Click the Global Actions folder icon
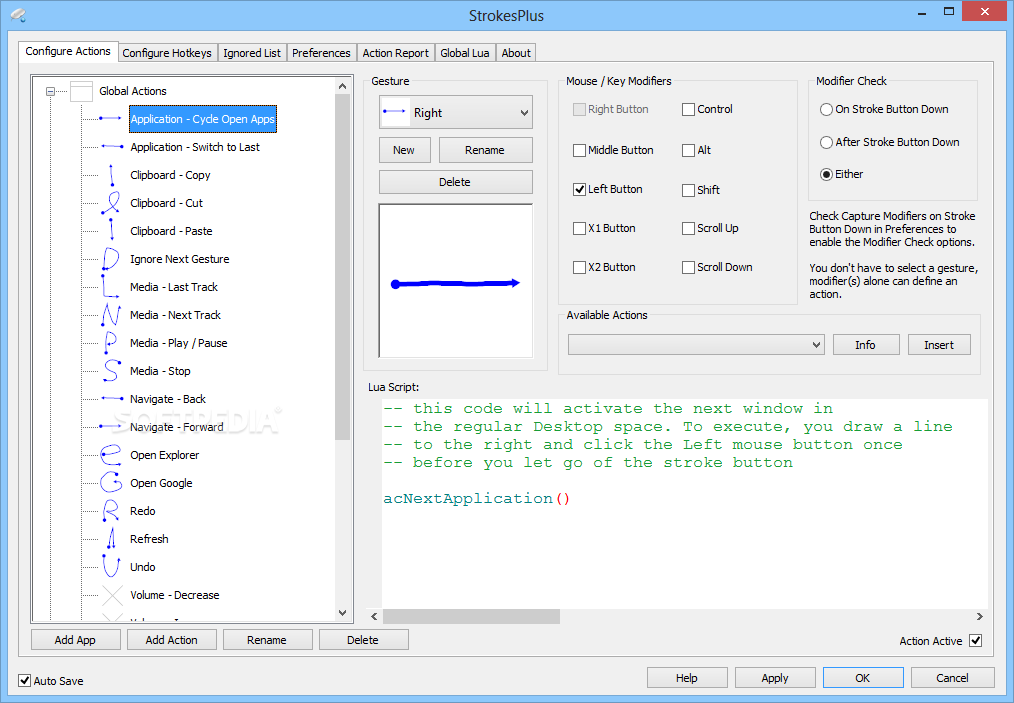This screenshot has width=1014, height=703. (x=81, y=91)
